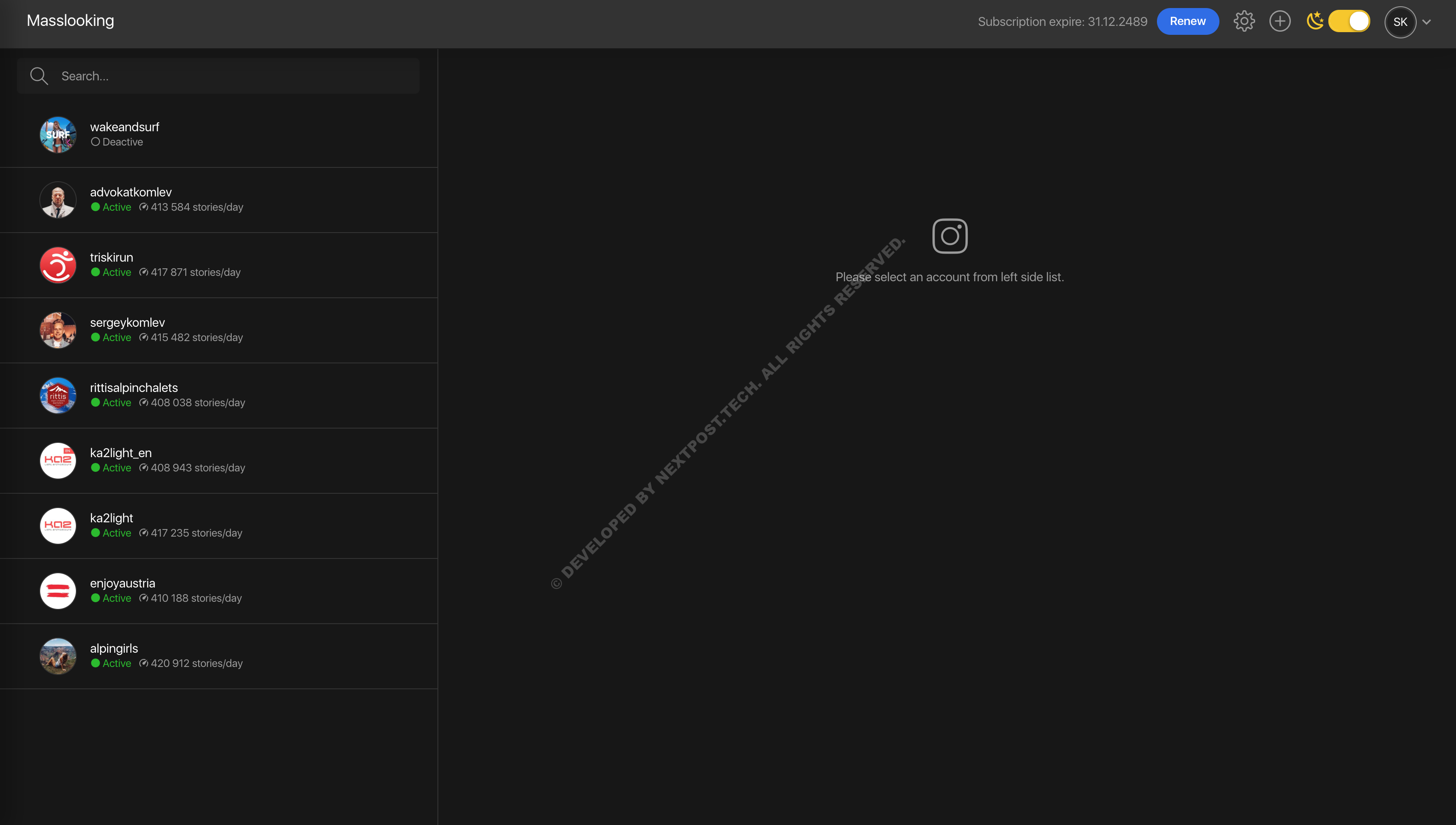Open the SK user avatar menu
The height and width of the screenshot is (825, 1456).
[1400, 22]
